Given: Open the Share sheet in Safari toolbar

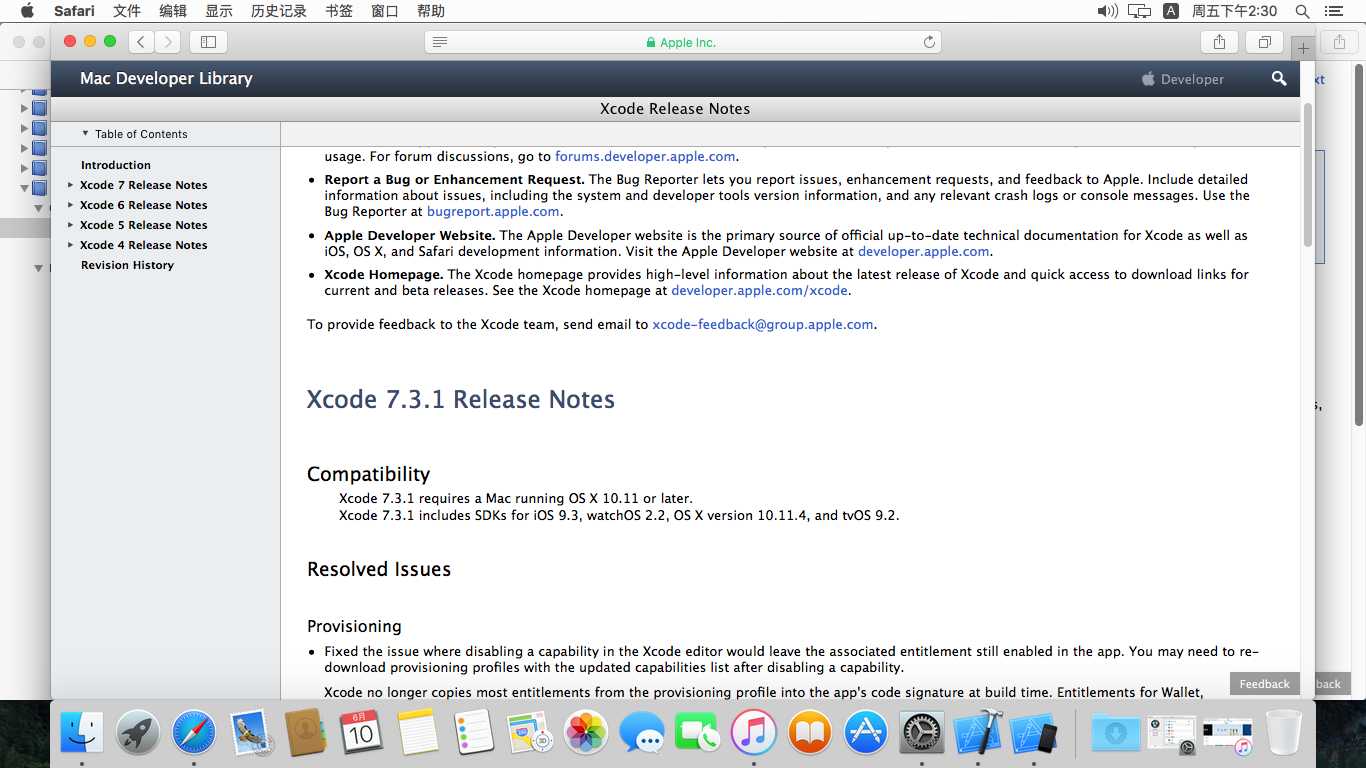Looking at the screenshot, I should pos(1219,42).
